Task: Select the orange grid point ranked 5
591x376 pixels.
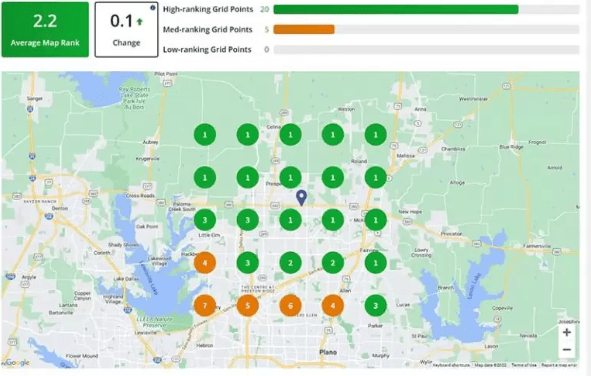Action: pos(248,306)
